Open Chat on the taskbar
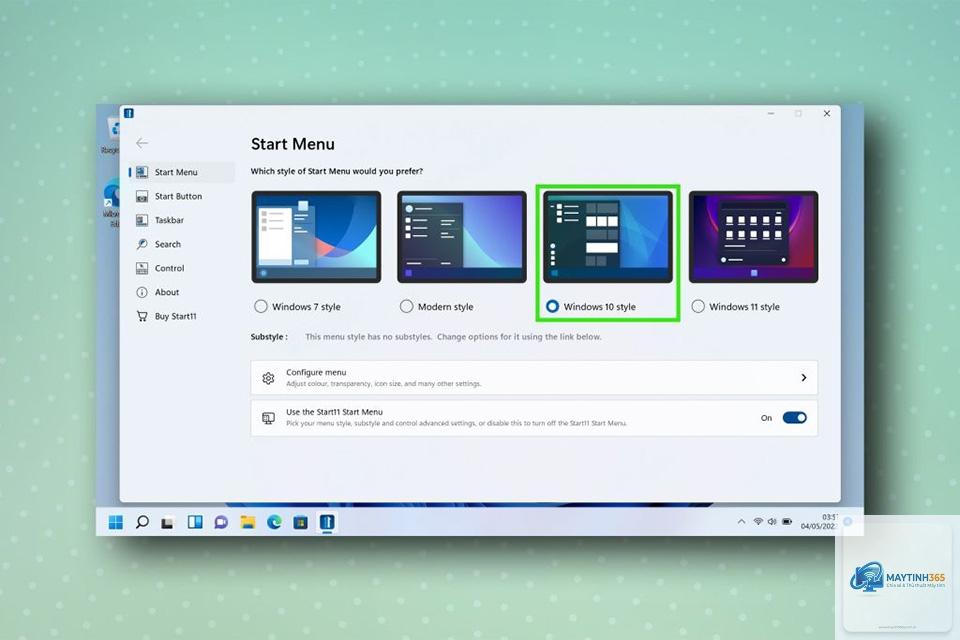Viewport: 960px width, 640px height. pyautogui.click(x=221, y=522)
